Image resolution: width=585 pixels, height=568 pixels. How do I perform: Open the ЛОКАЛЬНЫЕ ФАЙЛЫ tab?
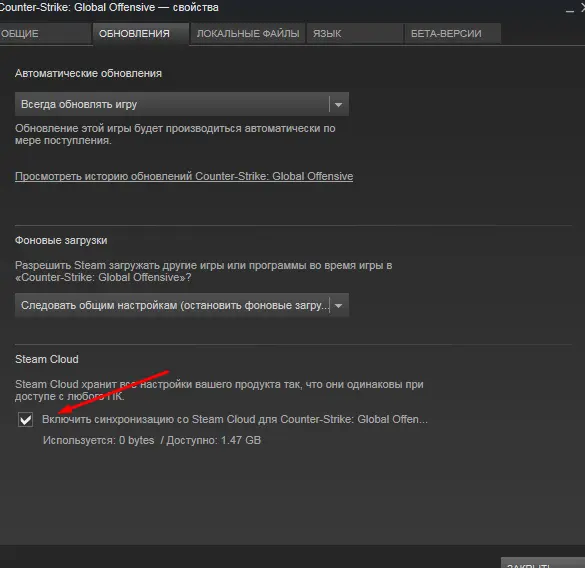[x=248, y=34]
